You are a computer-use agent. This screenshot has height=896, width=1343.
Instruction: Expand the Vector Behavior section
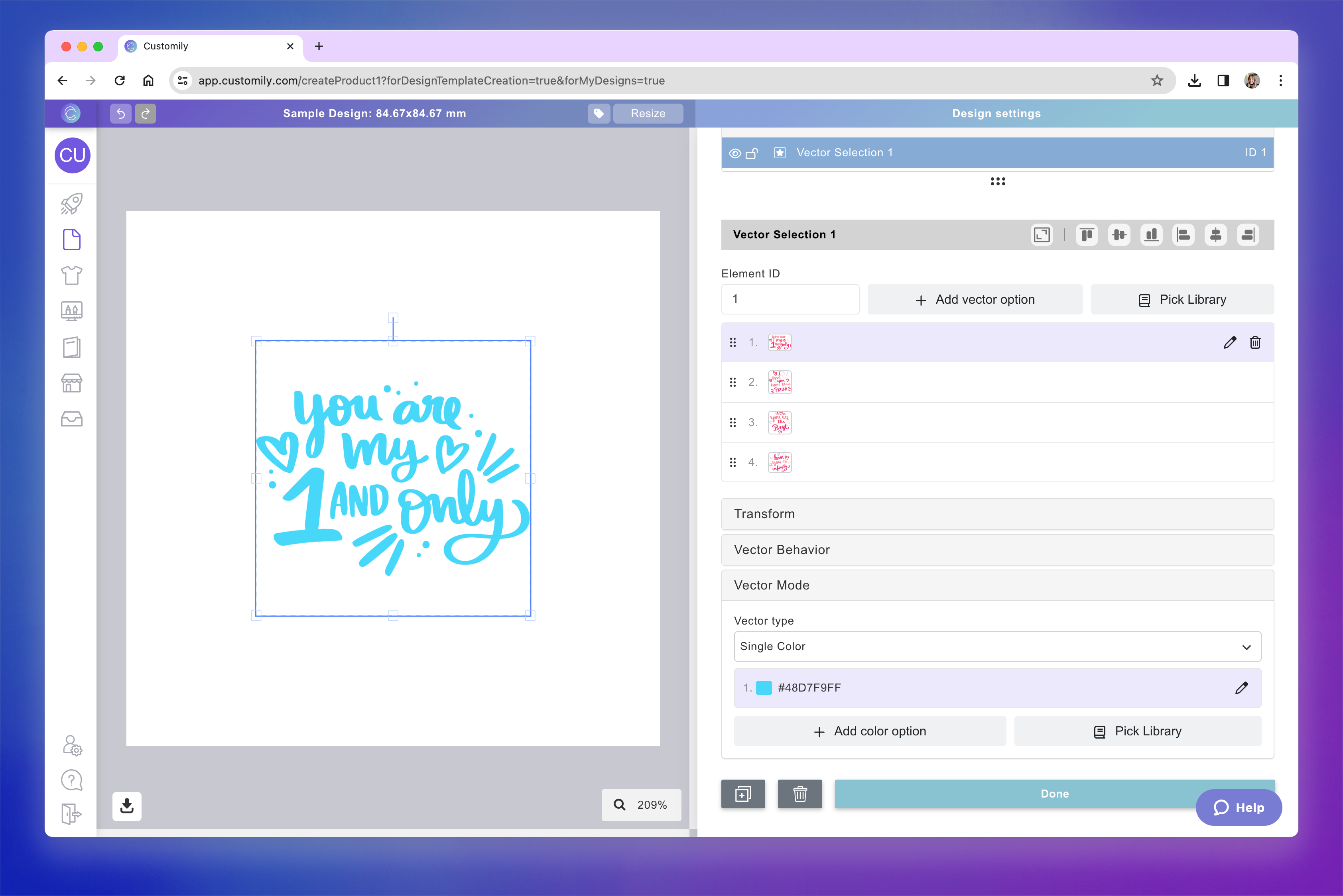coord(996,550)
